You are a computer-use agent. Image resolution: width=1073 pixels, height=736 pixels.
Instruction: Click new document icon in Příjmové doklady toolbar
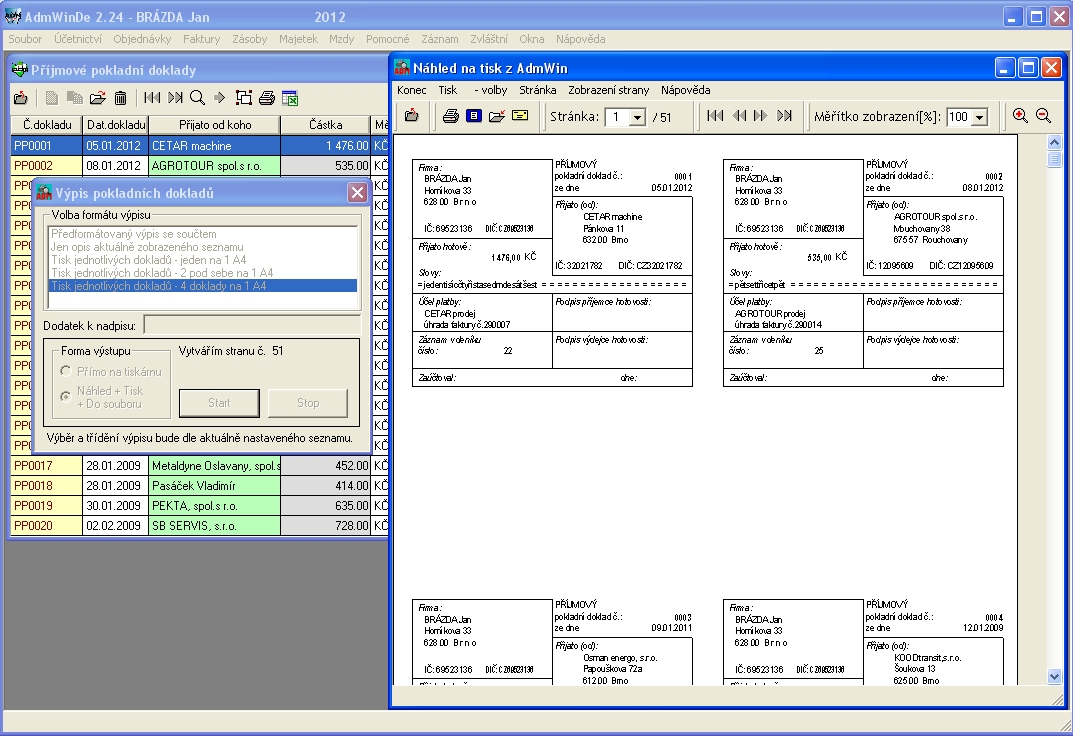[x=52, y=98]
